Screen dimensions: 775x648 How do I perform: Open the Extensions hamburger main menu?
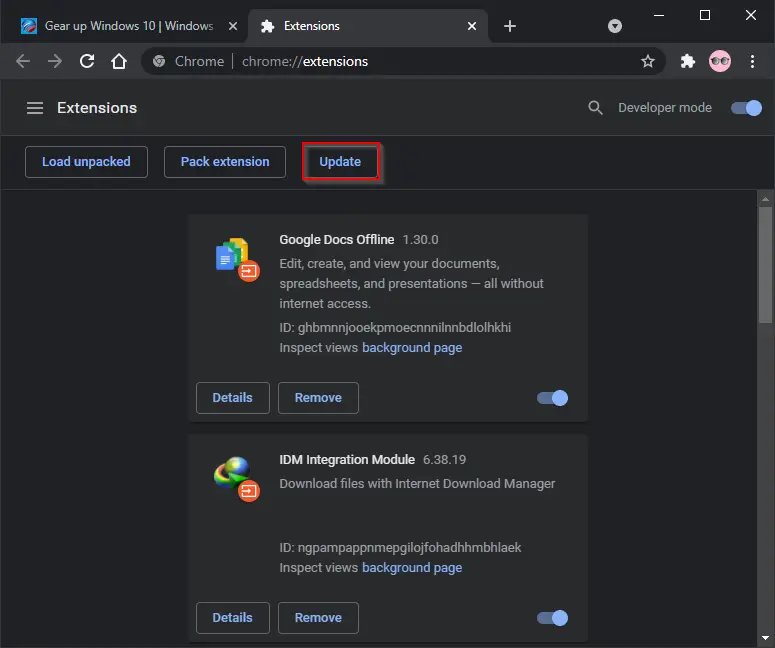coord(35,108)
